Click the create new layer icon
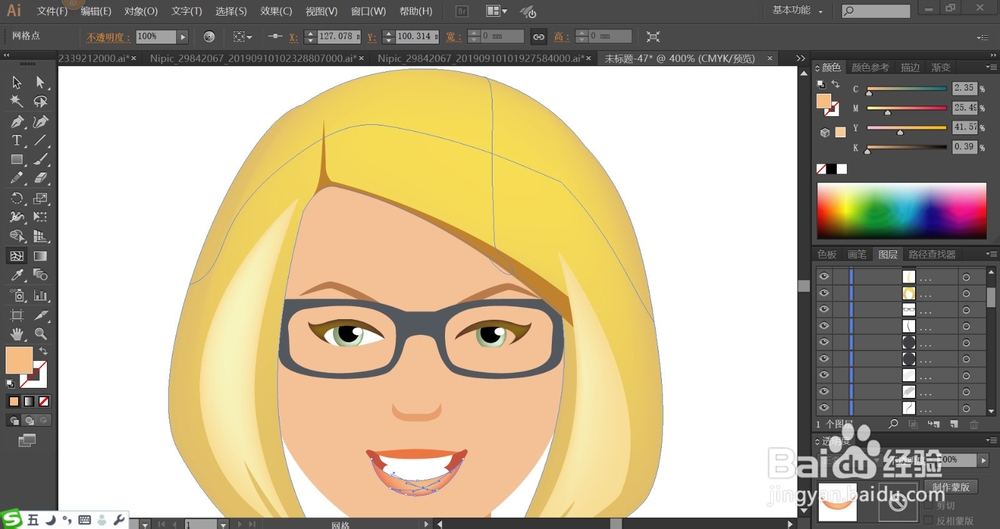 tap(954, 424)
